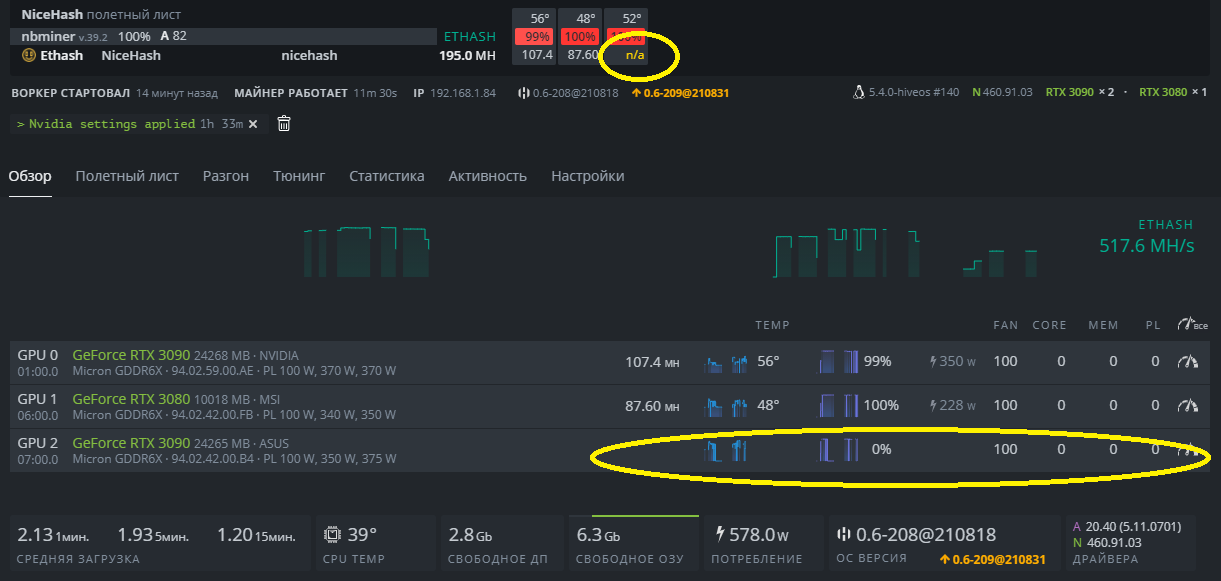This screenshot has height=581, width=1221.
Task: Click the 56° temperature cell in header
Action: click(538, 18)
